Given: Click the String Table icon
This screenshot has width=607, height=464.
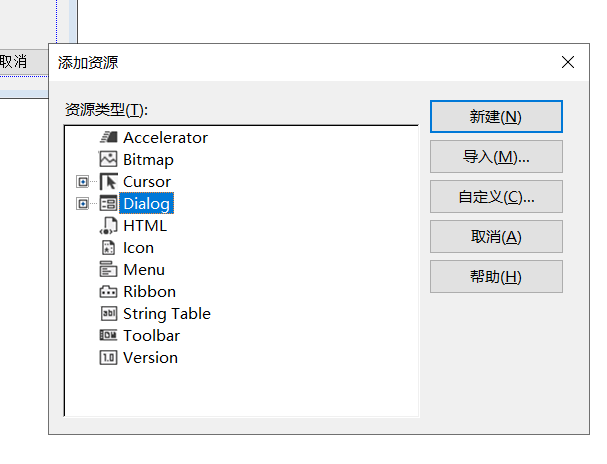Looking at the screenshot, I should click(x=109, y=314).
